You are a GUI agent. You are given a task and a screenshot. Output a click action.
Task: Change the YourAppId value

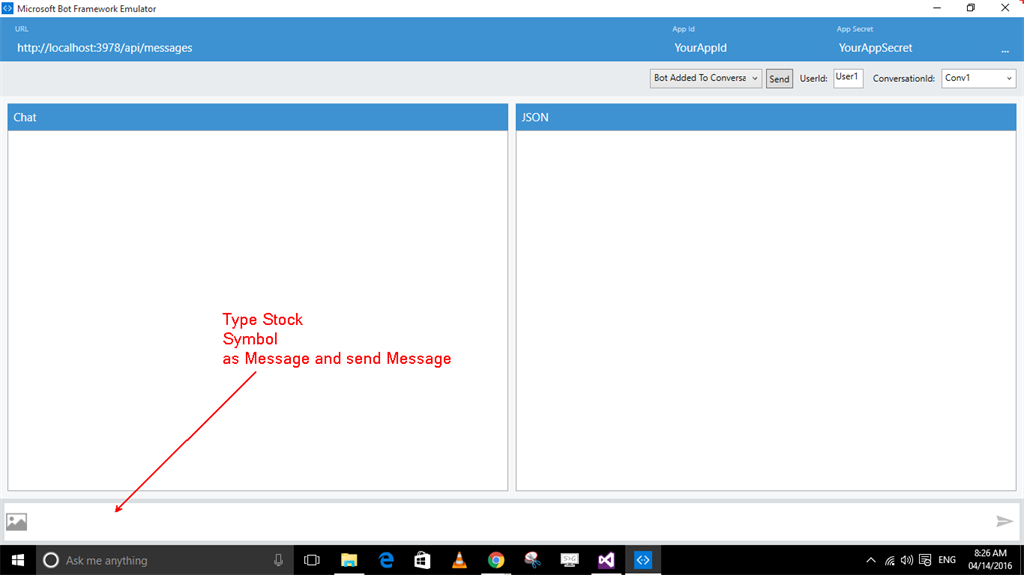[700, 48]
